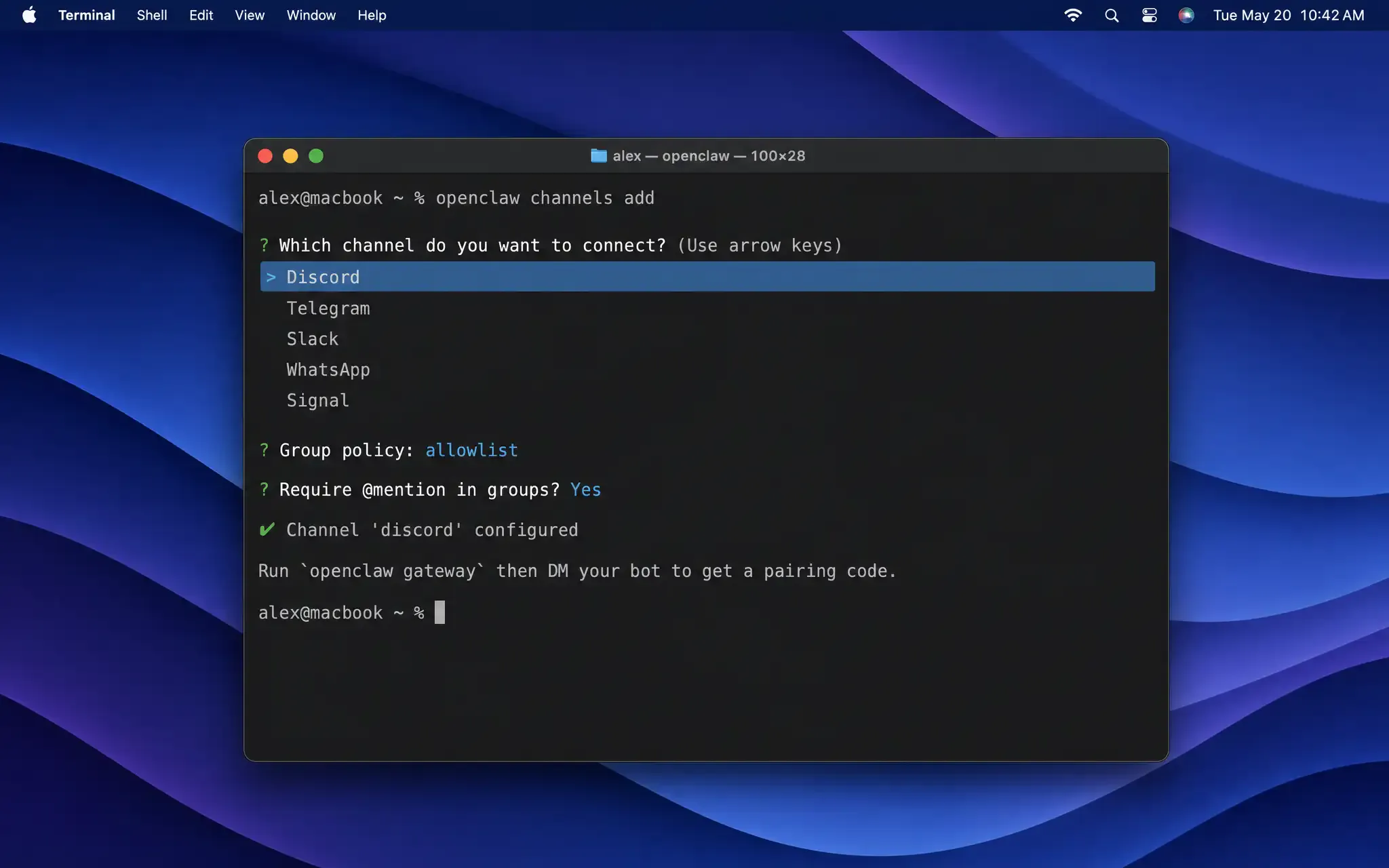Screen dimensions: 1389x868
Task: Open the Apple menu
Action: [x=29, y=15]
